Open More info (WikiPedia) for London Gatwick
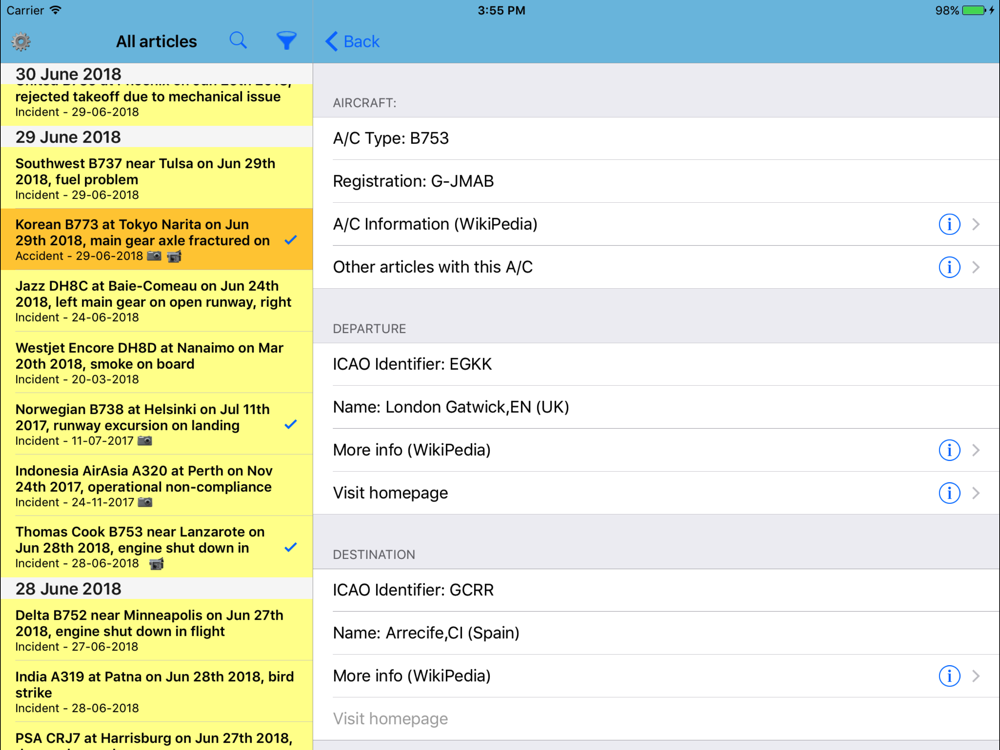 [x=656, y=450]
